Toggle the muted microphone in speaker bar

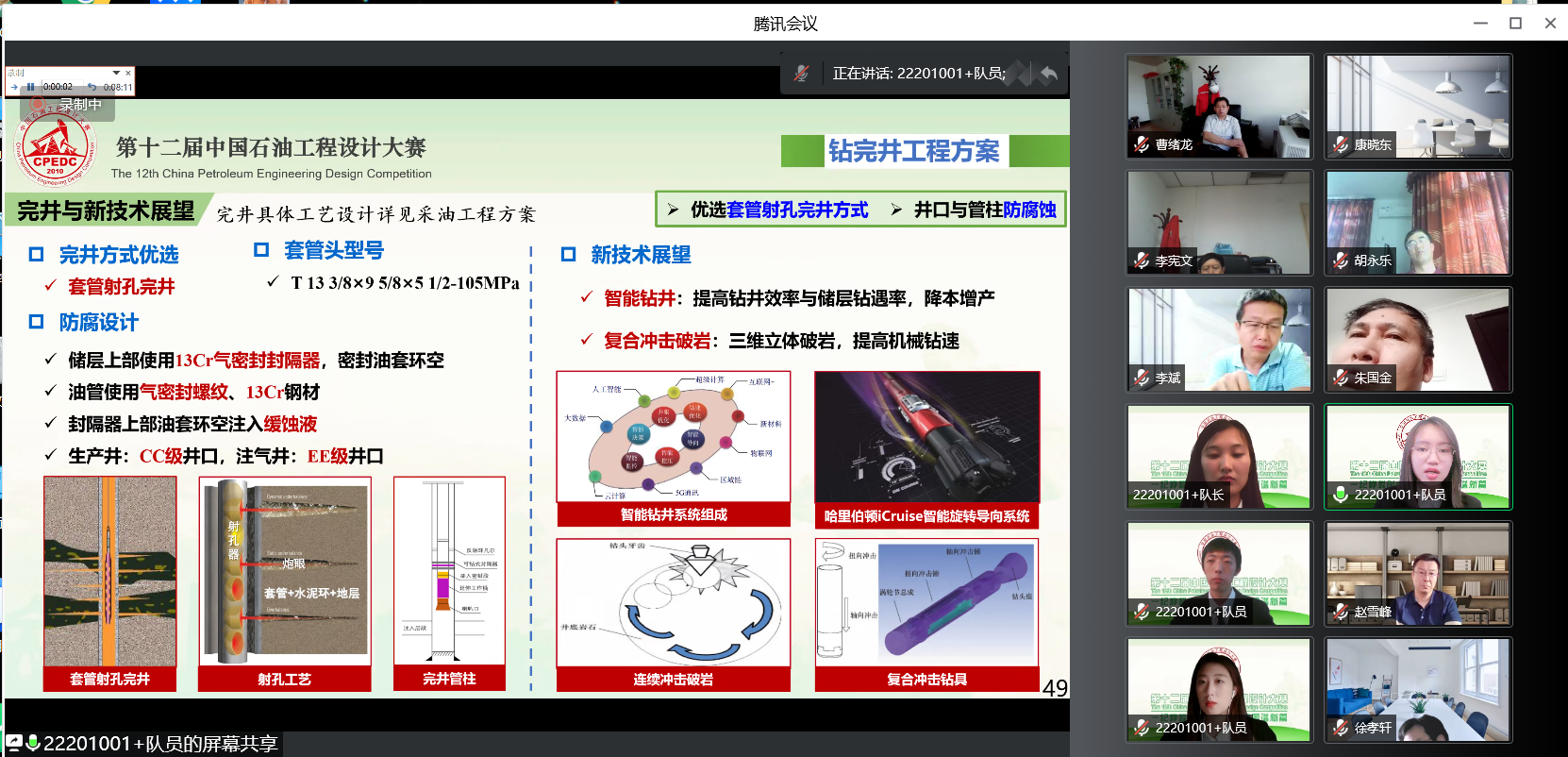tap(801, 74)
